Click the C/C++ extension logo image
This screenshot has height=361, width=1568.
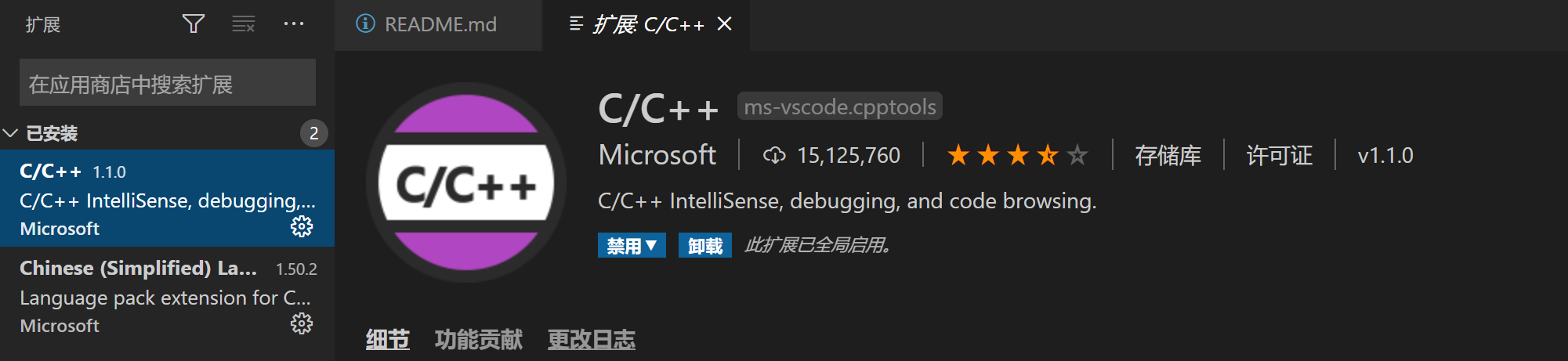point(466,183)
